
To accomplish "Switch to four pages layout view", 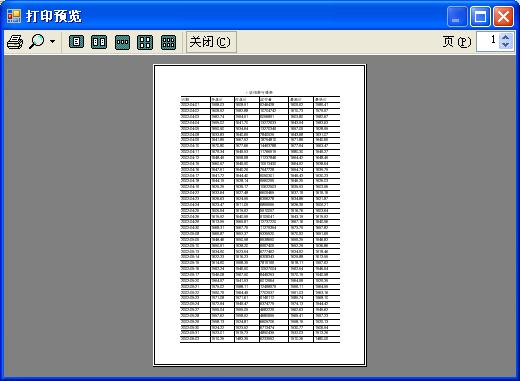I will pos(145,42).
